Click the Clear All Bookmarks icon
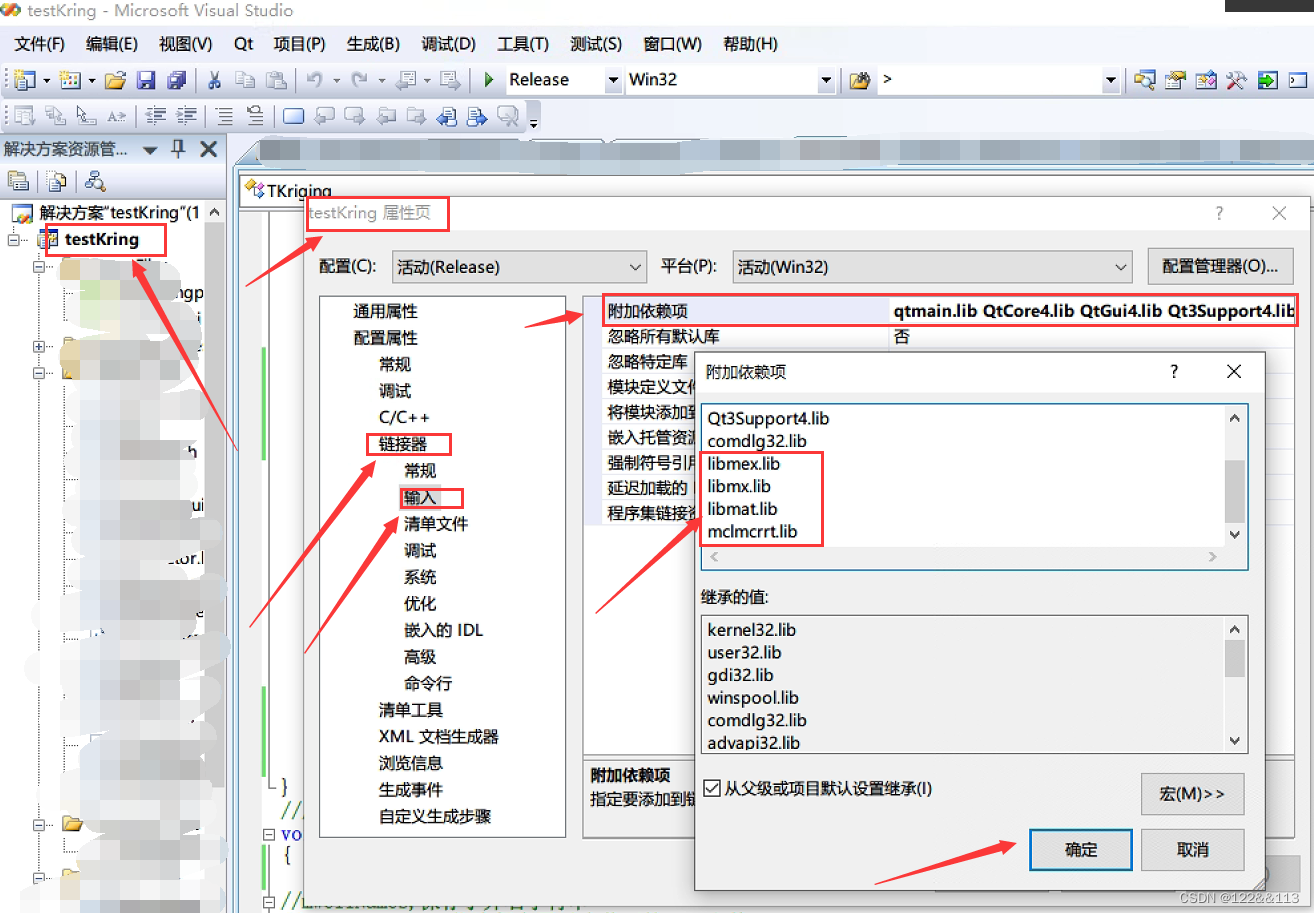The image size is (1314, 913). point(509,116)
